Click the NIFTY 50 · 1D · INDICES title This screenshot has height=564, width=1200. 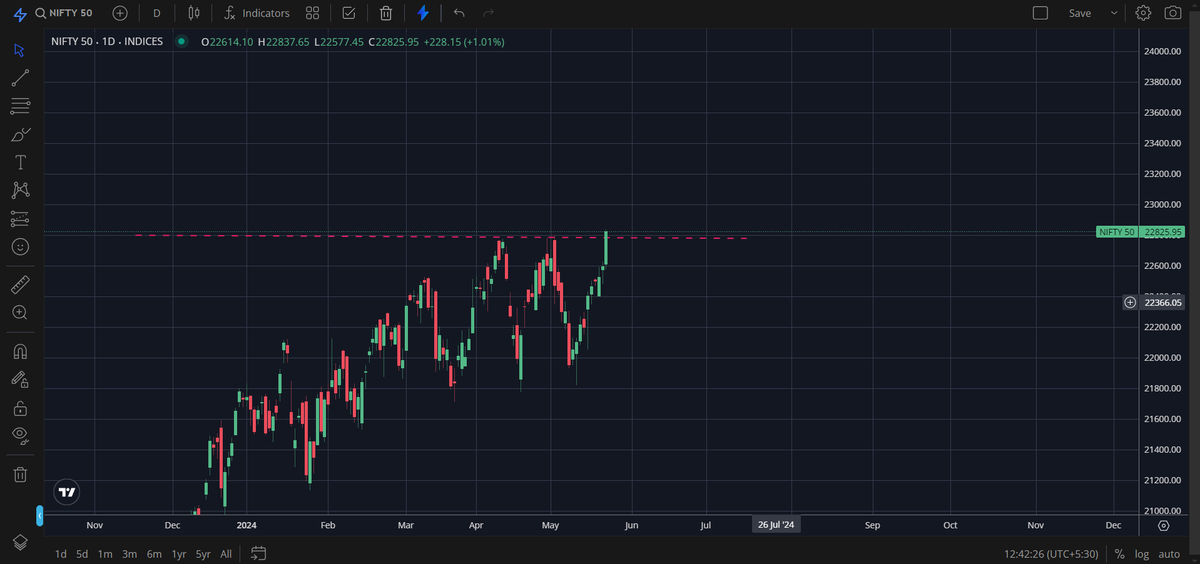pos(106,42)
